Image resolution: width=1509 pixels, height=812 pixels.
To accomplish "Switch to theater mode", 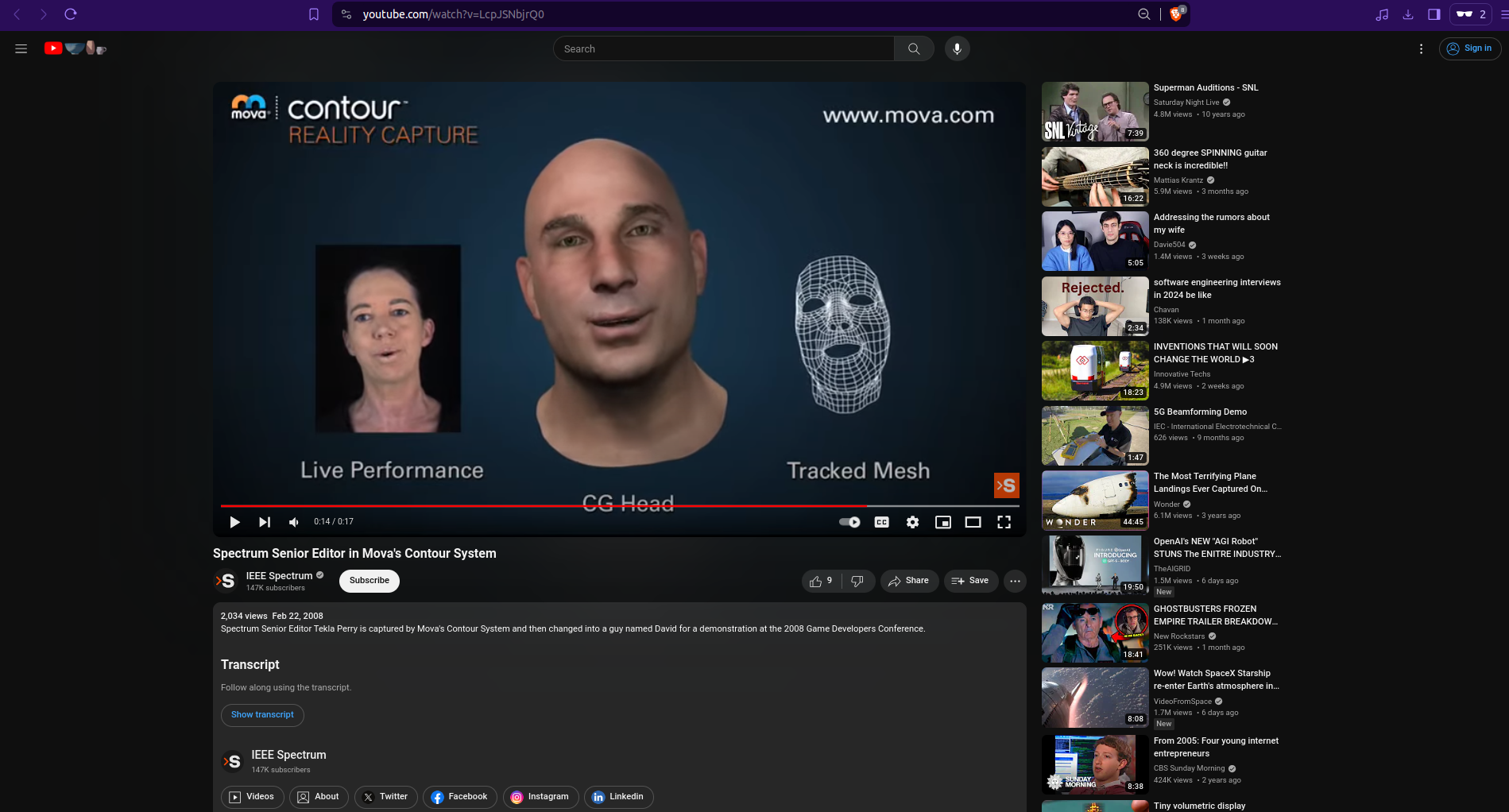I will click(973, 522).
